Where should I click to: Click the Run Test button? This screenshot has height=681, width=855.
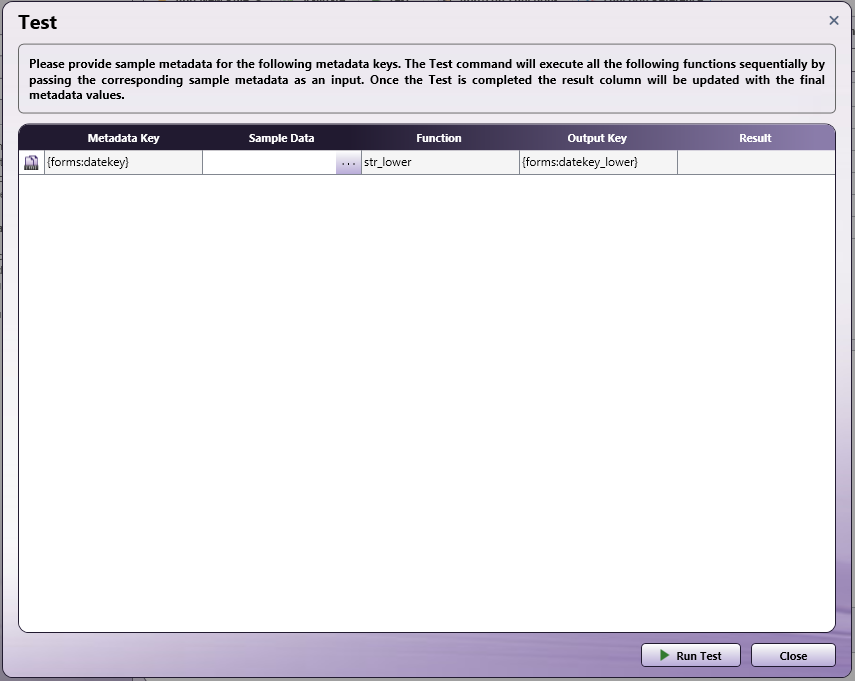tap(690, 655)
